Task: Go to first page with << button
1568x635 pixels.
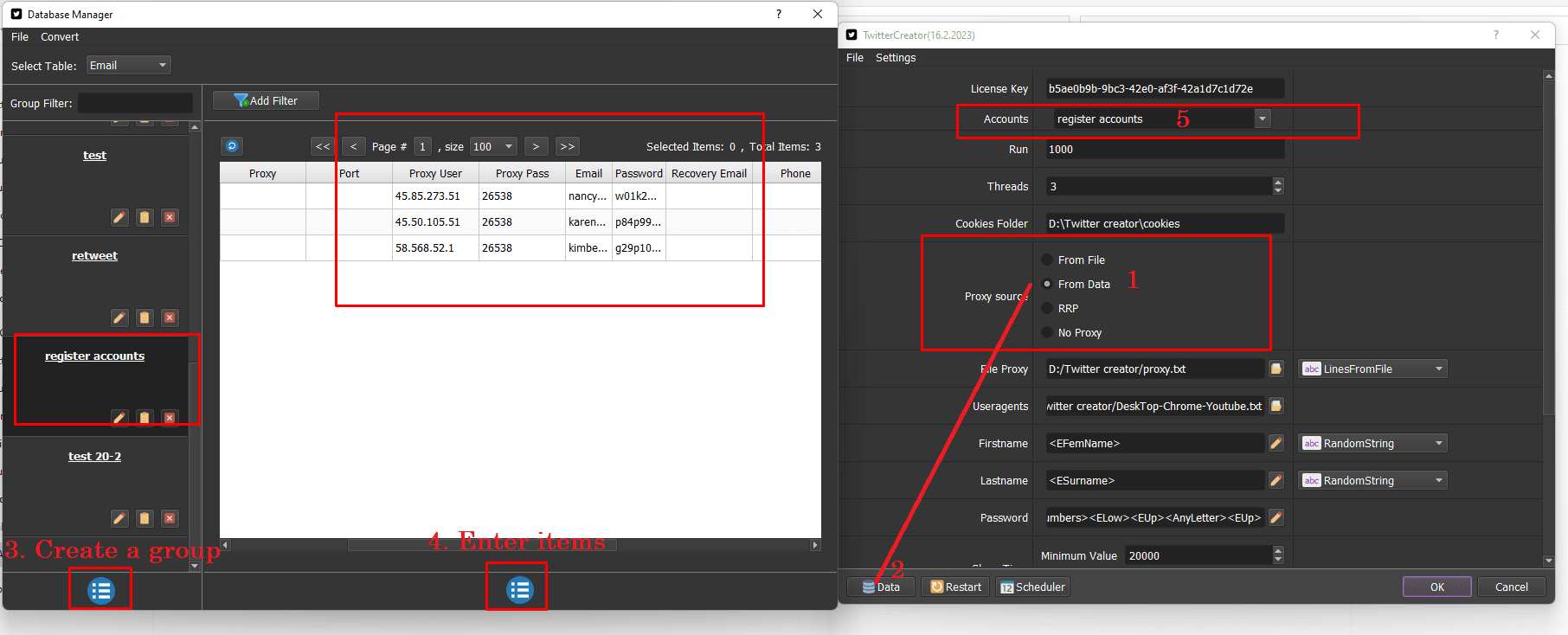Action: [x=323, y=146]
